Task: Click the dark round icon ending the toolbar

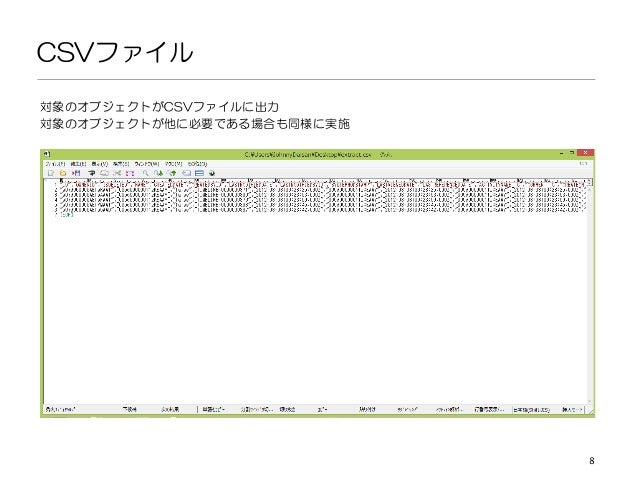Action: coord(212,173)
